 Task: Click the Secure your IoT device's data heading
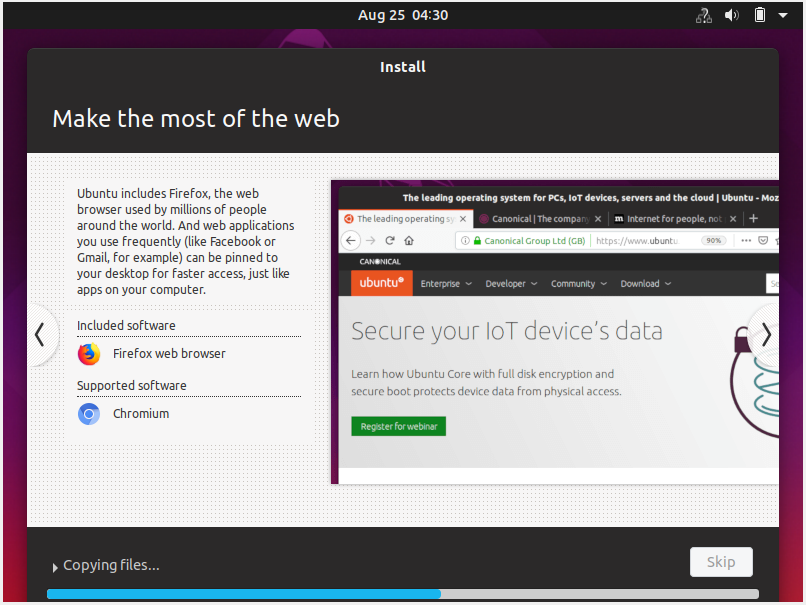click(507, 331)
